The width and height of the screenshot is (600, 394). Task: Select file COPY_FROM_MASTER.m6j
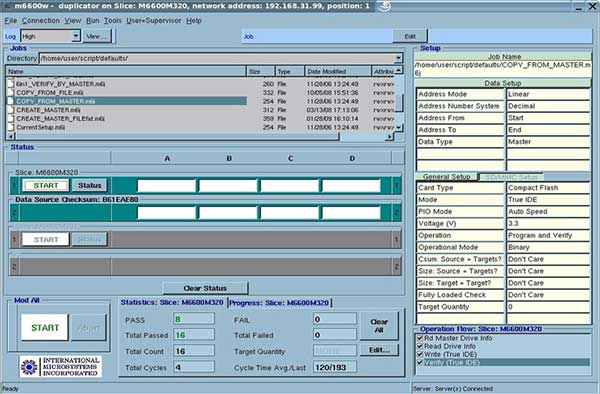pos(55,101)
